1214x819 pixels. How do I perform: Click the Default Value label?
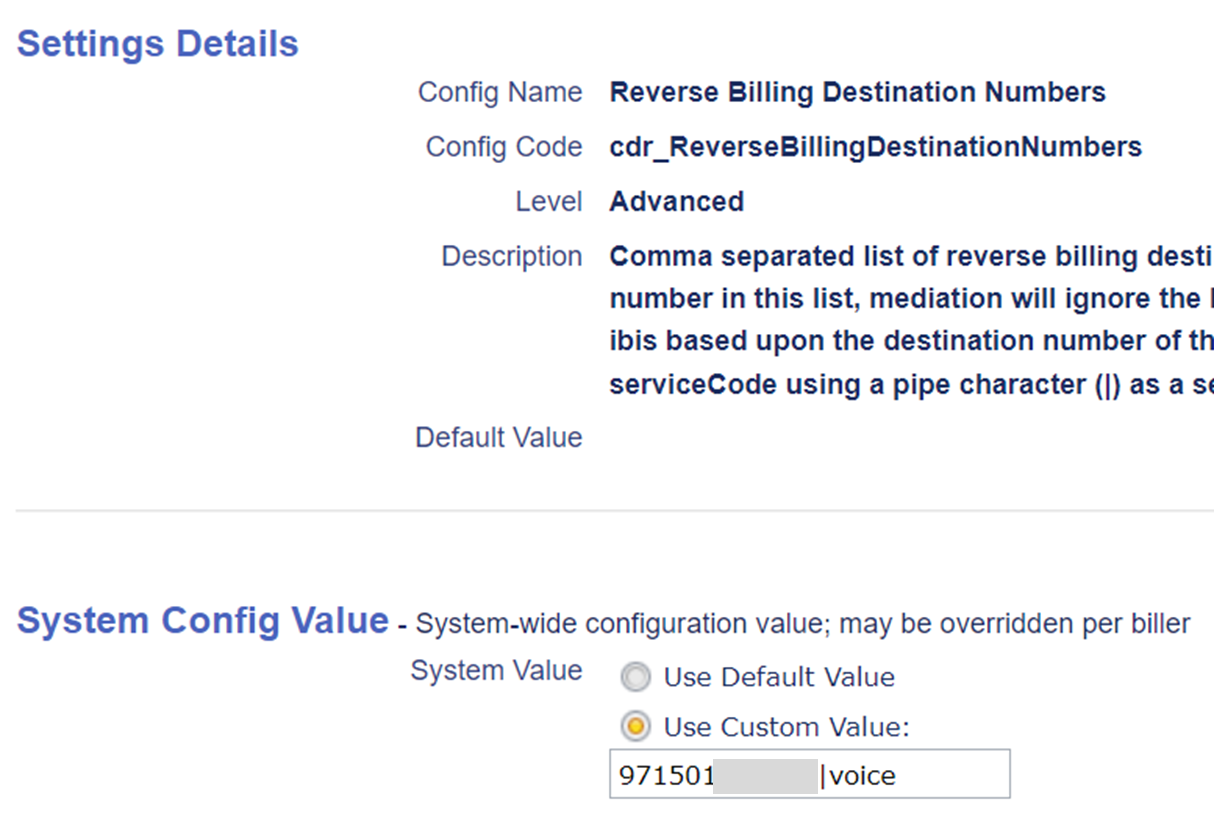click(x=498, y=438)
